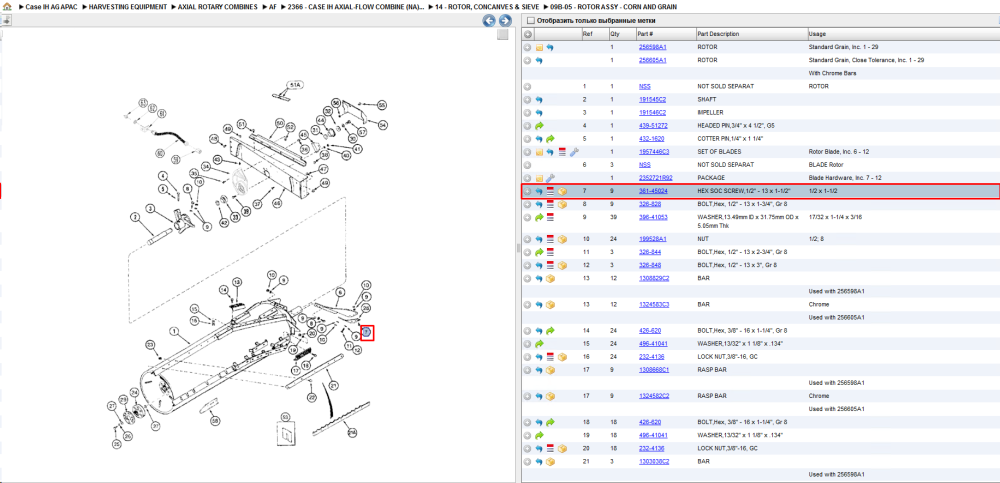Image resolution: width=1000 pixels, height=483 pixels.
Task: Click green arrow icon in 396-41053 WASHER row
Action: [539, 217]
